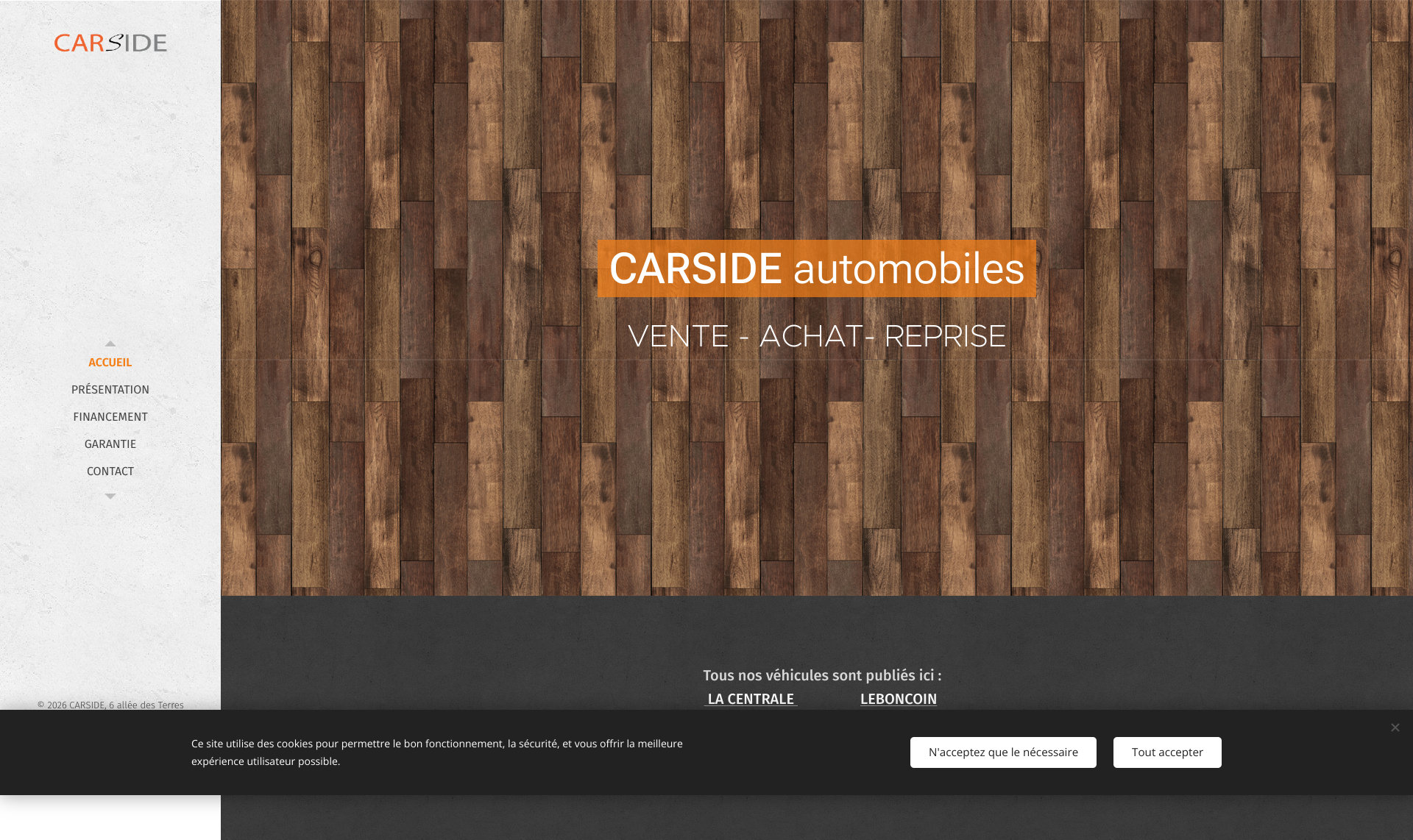Click the cookie notice message text
Image resolution: width=1413 pixels, height=840 pixels.
pyautogui.click(x=437, y=752)
